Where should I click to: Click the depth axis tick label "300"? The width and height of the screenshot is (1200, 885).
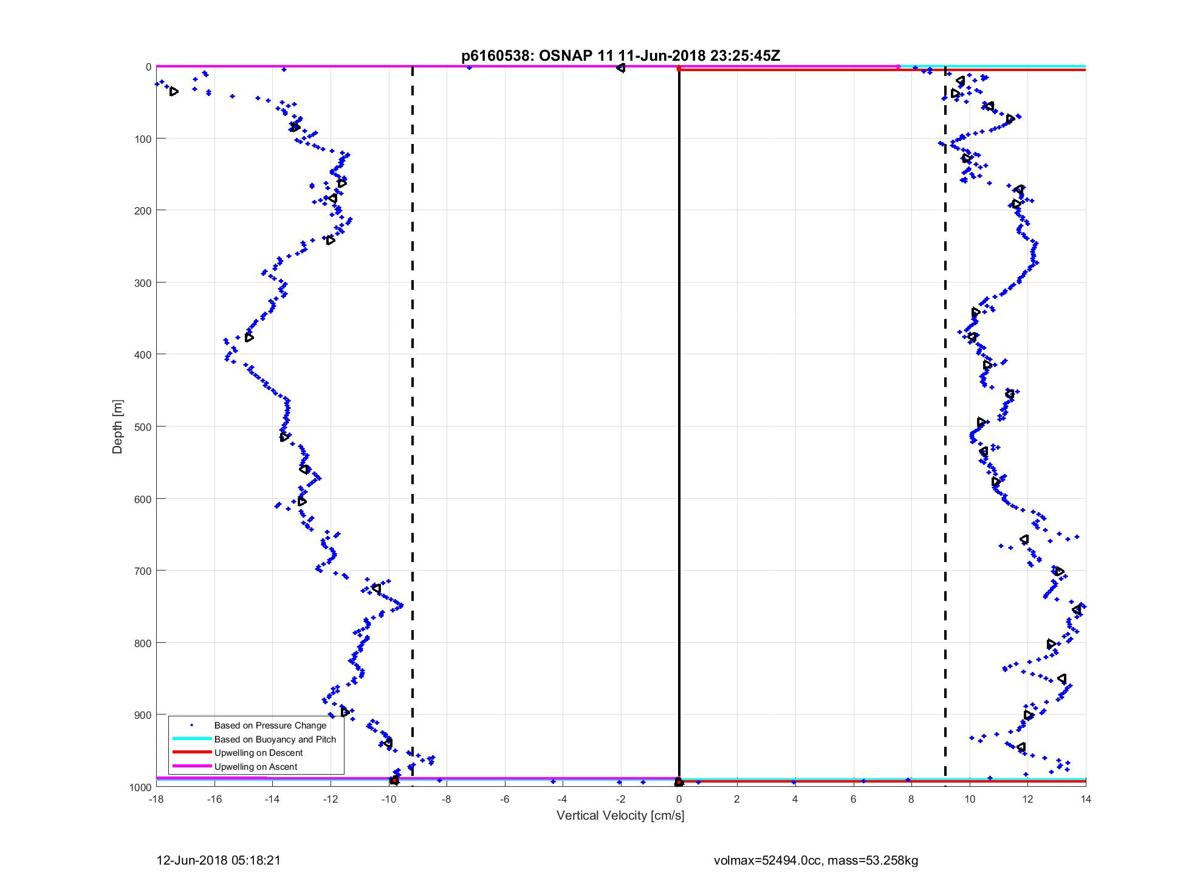(141, 283)
